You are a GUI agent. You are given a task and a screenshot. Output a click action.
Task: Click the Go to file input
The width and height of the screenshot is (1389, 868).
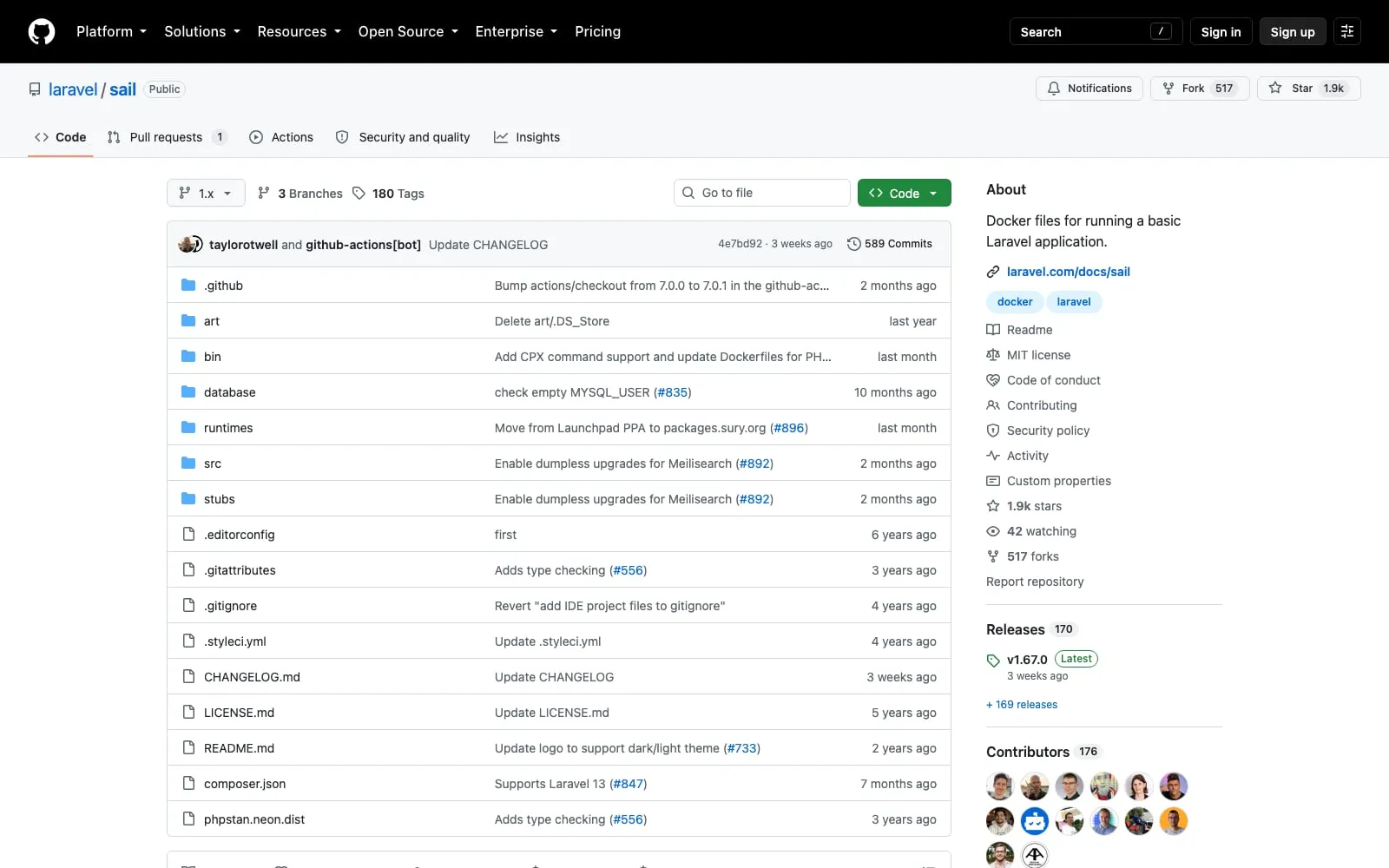coord(761,193)
